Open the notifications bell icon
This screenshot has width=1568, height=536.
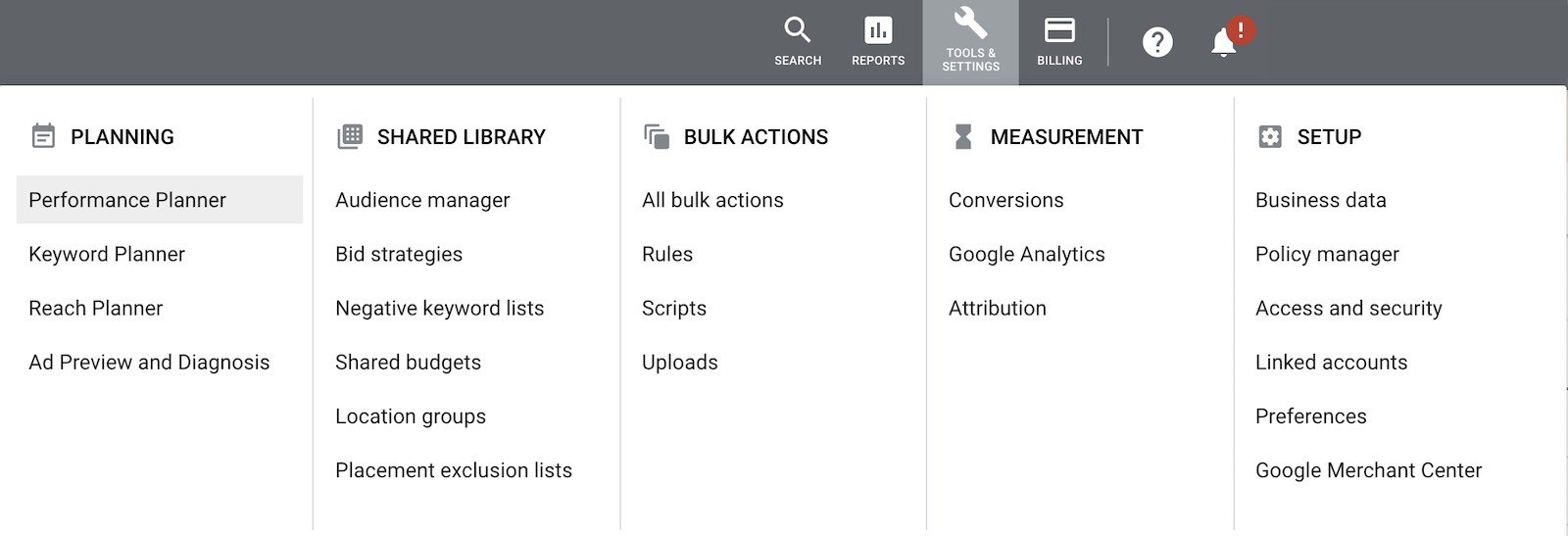click(x=1223, y=43)
